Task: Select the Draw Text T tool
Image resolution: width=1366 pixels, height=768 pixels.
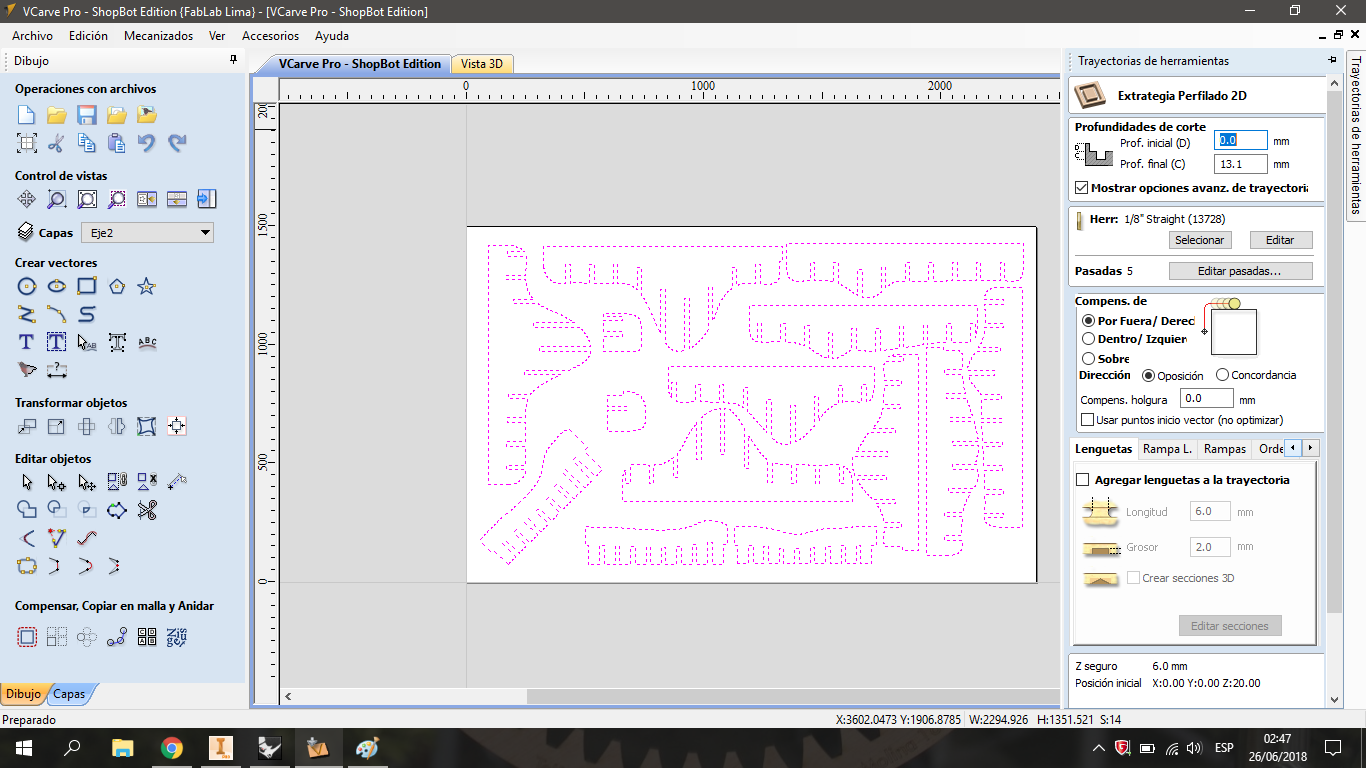Action: pos(27,342)
